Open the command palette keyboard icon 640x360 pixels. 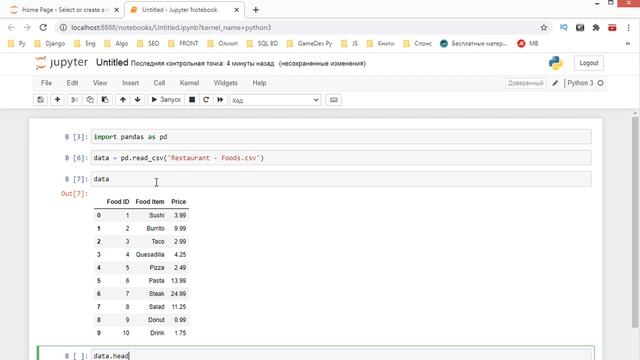[x=334, y=100]
